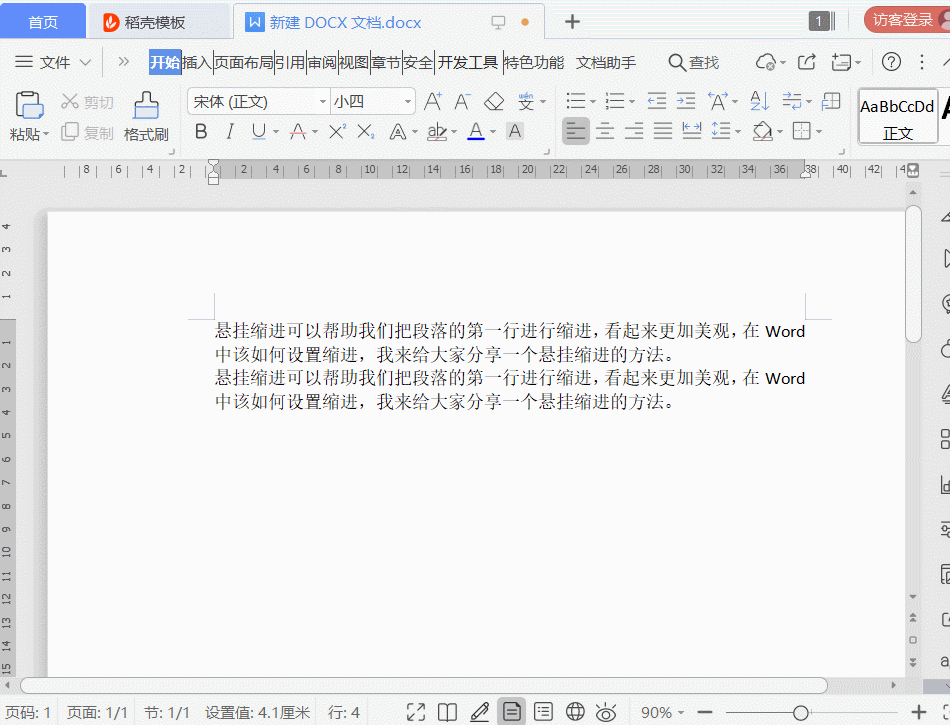
Task: Click the 粘贴 paste button
Action: click(x=28, y=116)
